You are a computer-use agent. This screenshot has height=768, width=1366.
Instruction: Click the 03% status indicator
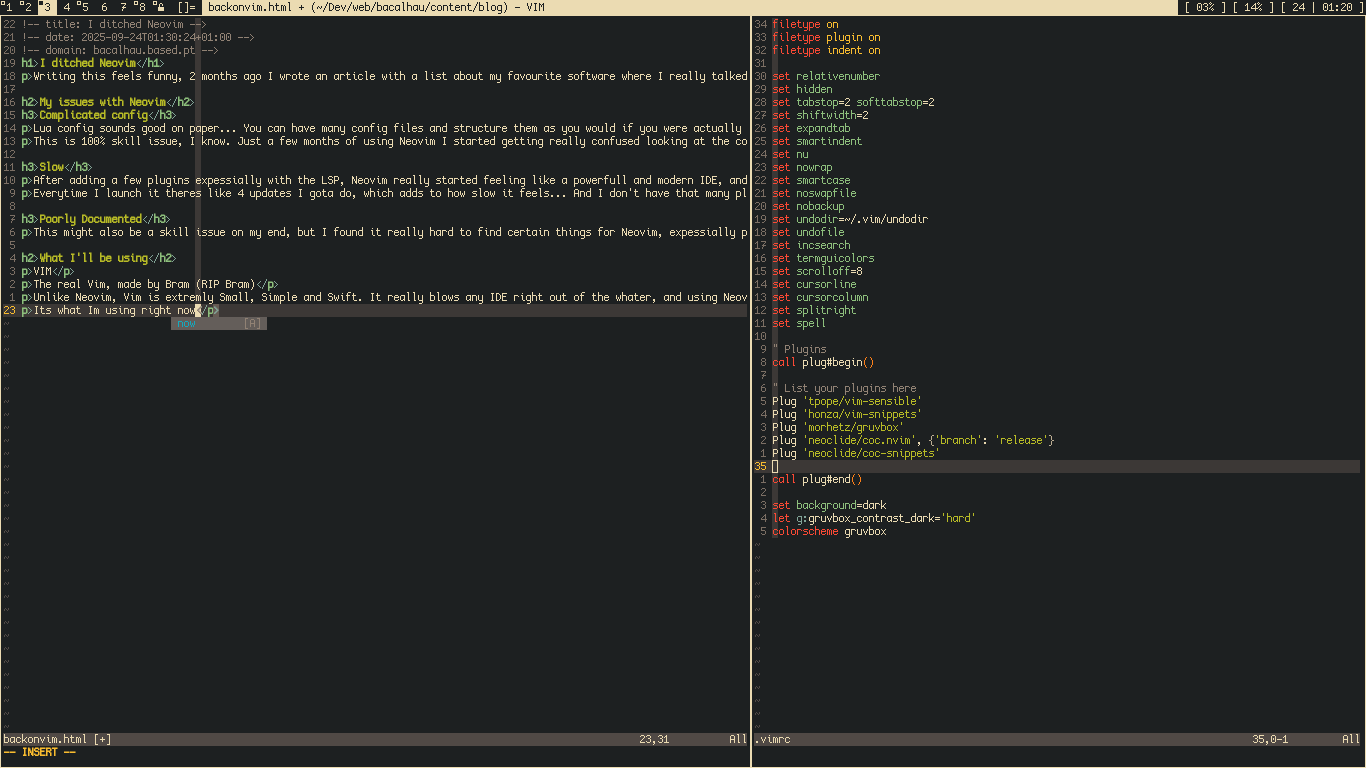click(x=1205, y=7)
